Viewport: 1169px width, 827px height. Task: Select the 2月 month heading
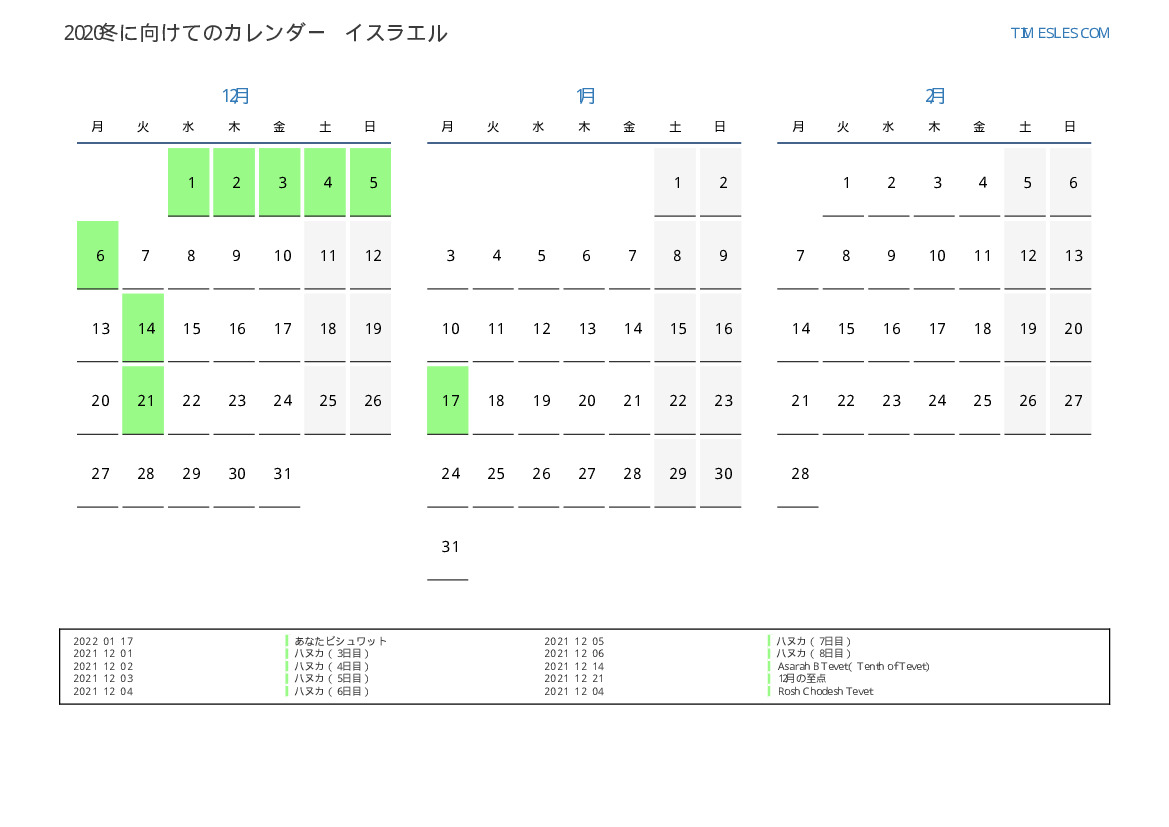coord(935,95)
